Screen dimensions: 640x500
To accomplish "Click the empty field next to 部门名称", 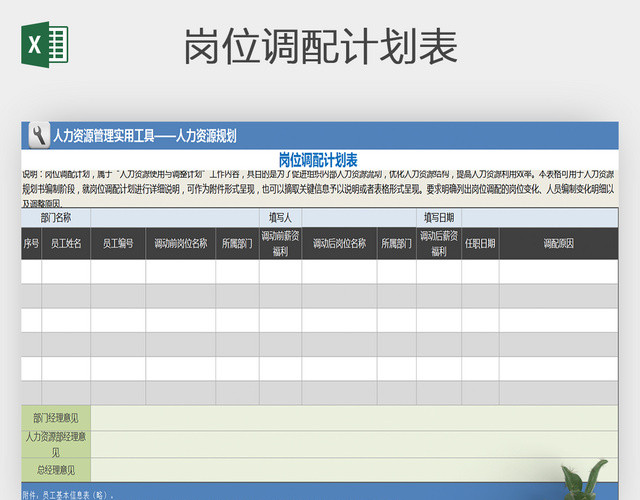I will point(175,218).
